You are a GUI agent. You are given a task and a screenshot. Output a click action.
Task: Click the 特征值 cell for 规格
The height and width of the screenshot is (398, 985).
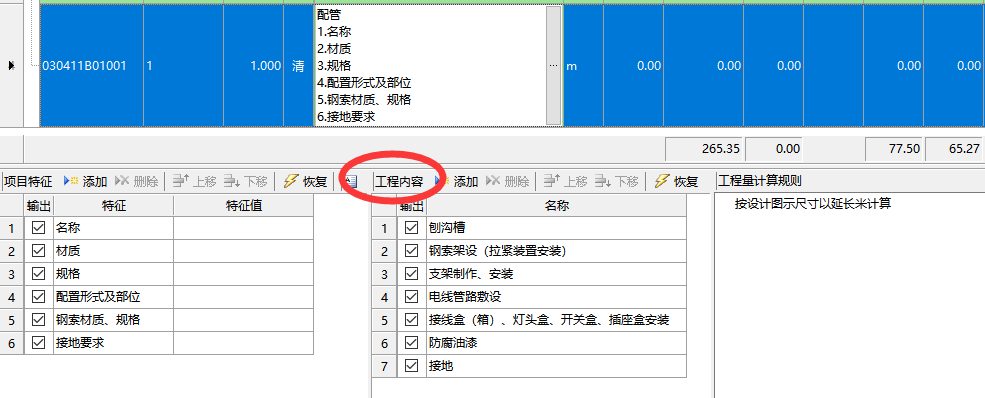click(x=243, y=274)
